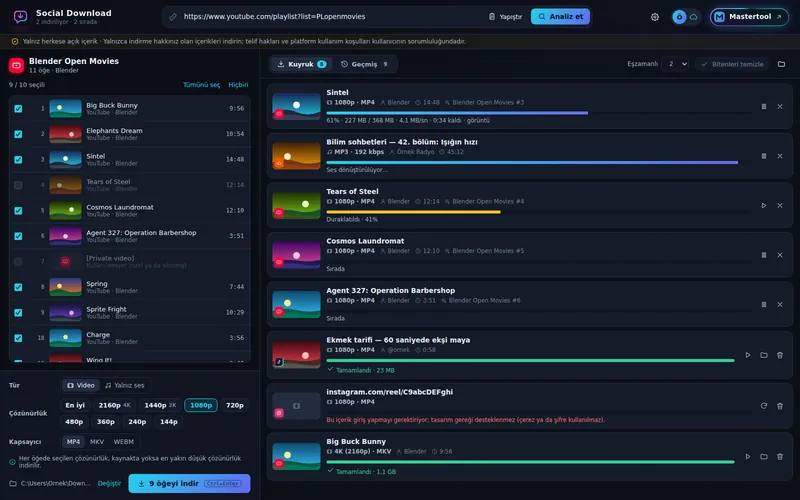Screen dimensions: 800x500
Task: Open the folder for Ekmek tarifi
Action: (764, 355)
